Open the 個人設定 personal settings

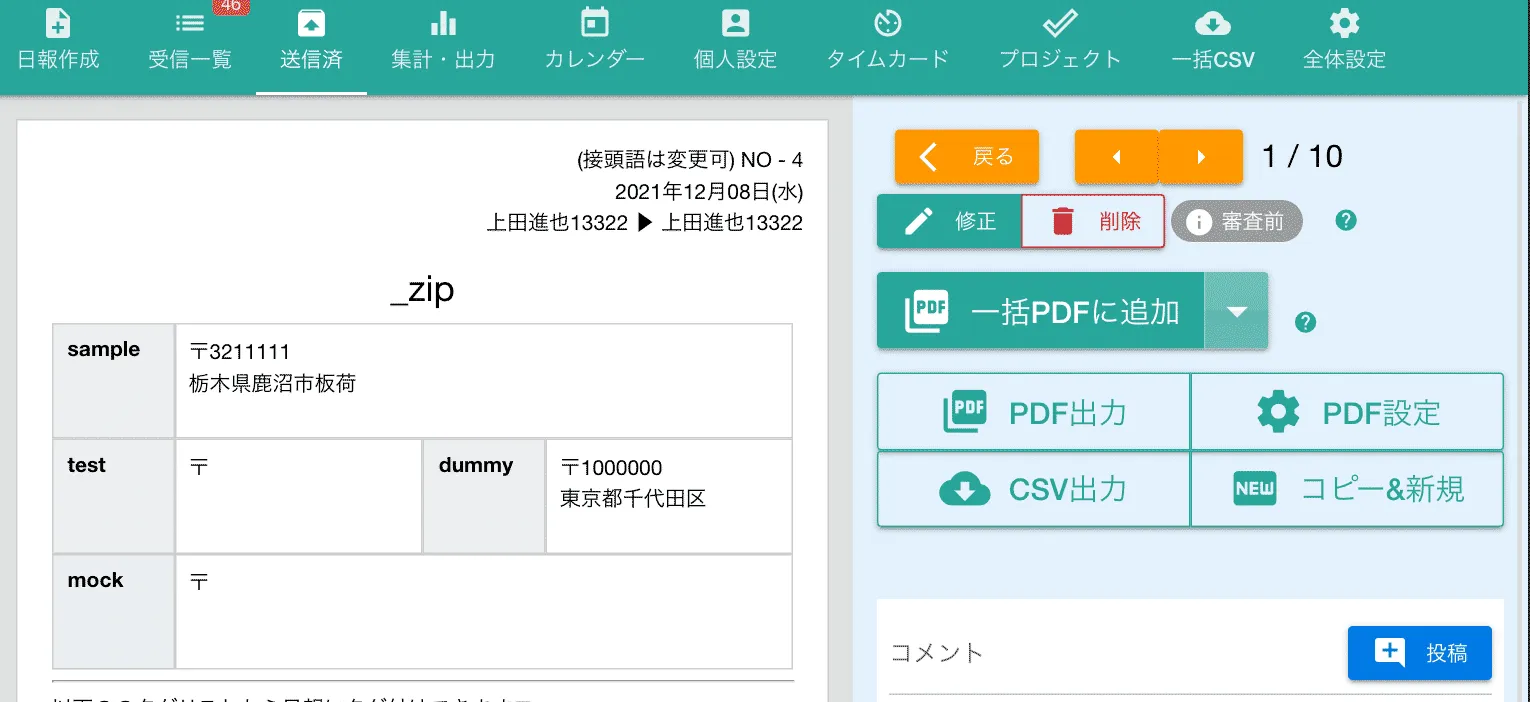coord(736,42)
